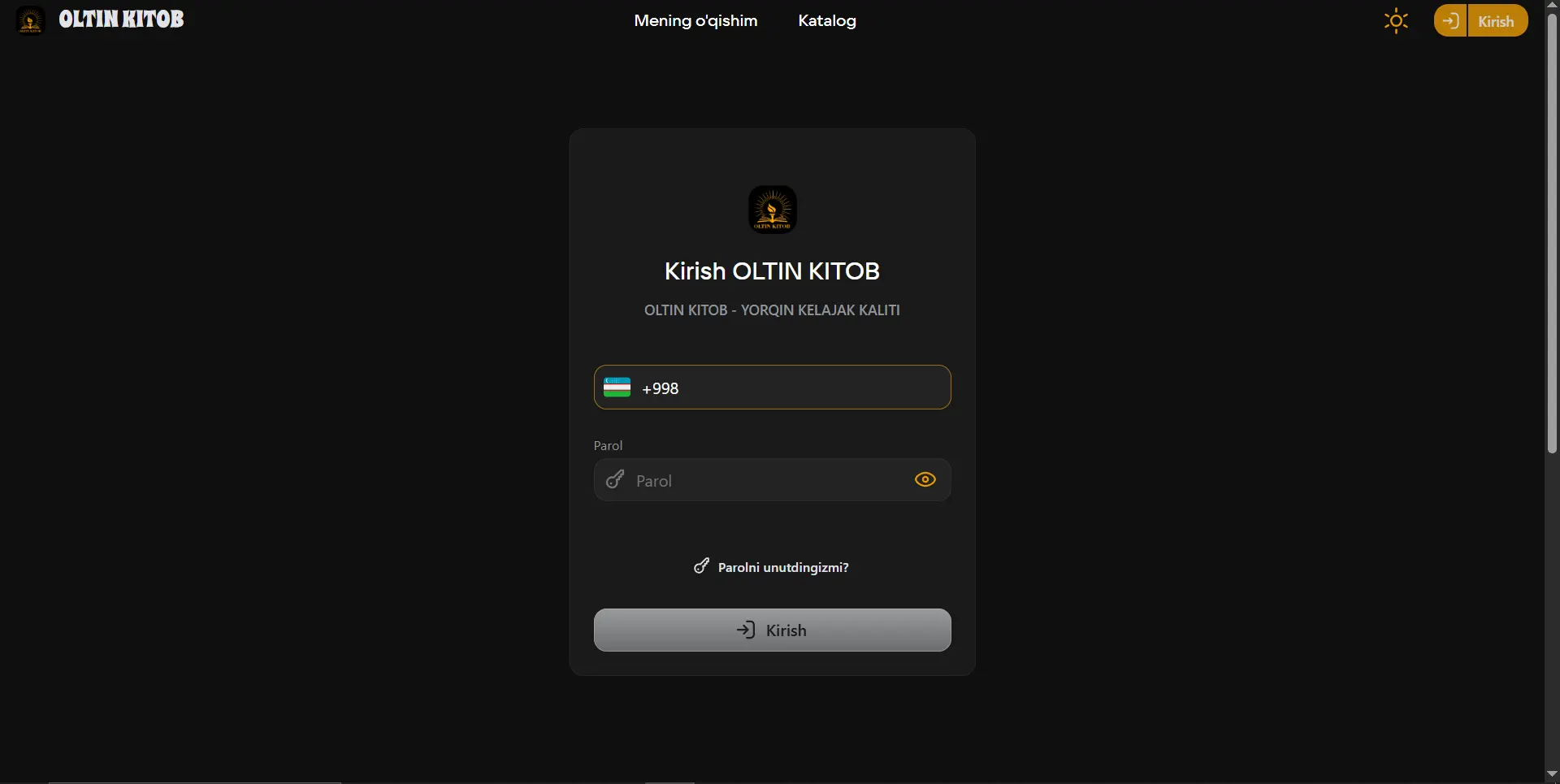
Task: Open the Mening o'qishim menu item
Action: click(695, 20)
